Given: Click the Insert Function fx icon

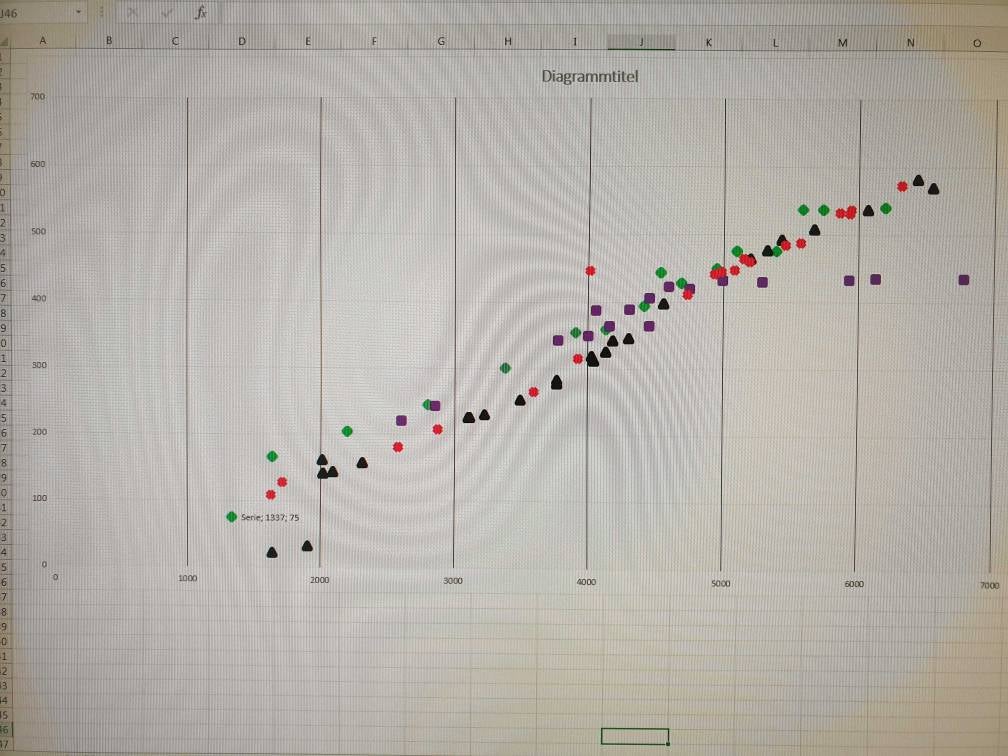Looking at the screenshot, I should pos(201,13).
